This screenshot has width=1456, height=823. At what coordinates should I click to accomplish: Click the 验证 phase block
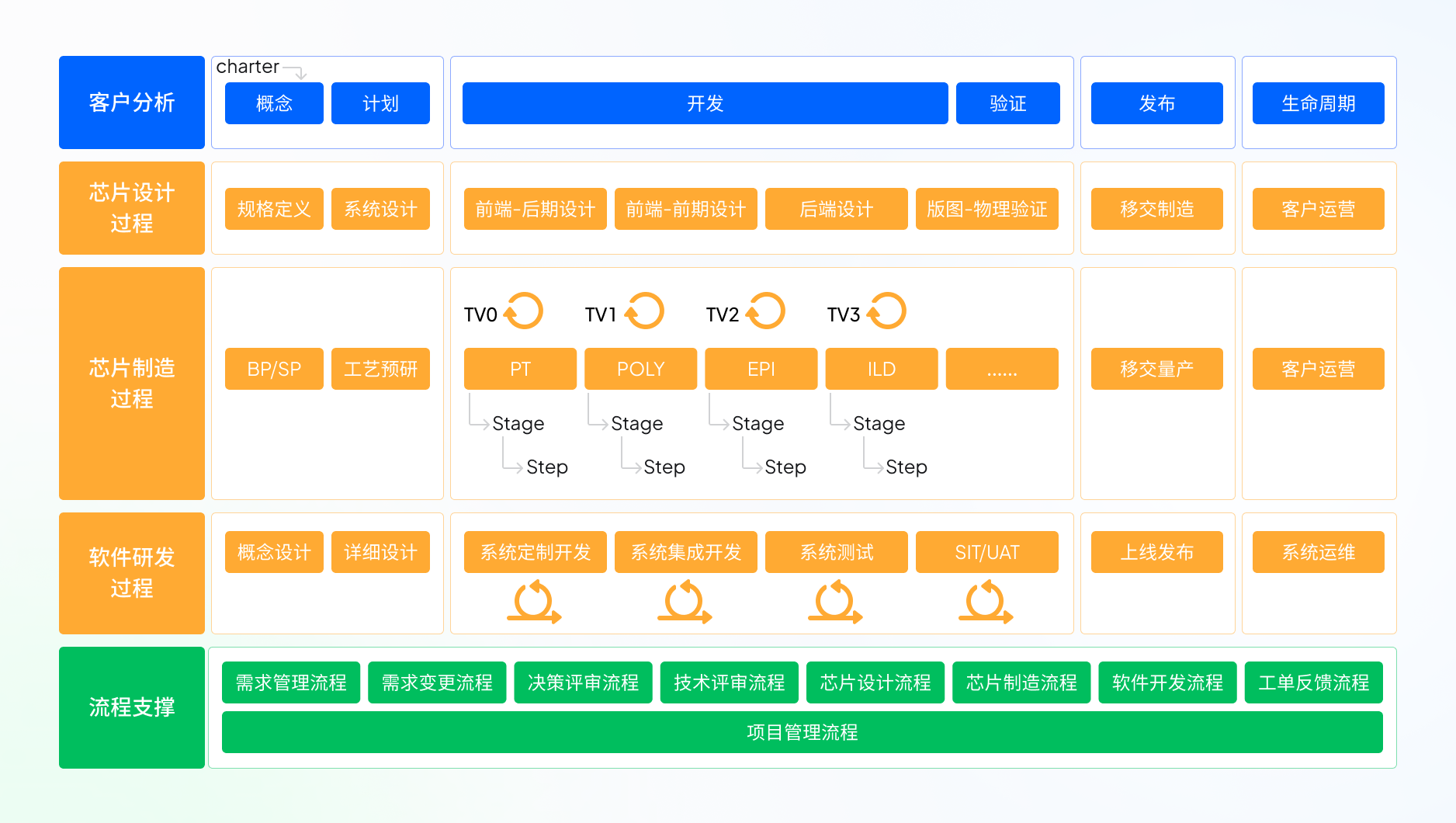[x=1008, y=103]
